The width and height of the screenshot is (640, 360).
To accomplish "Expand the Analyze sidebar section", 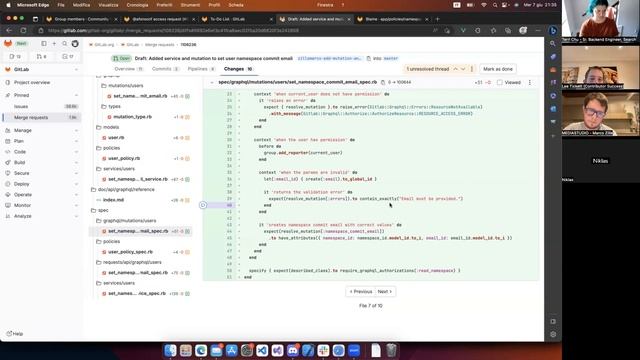I will (x=76, y=216).
